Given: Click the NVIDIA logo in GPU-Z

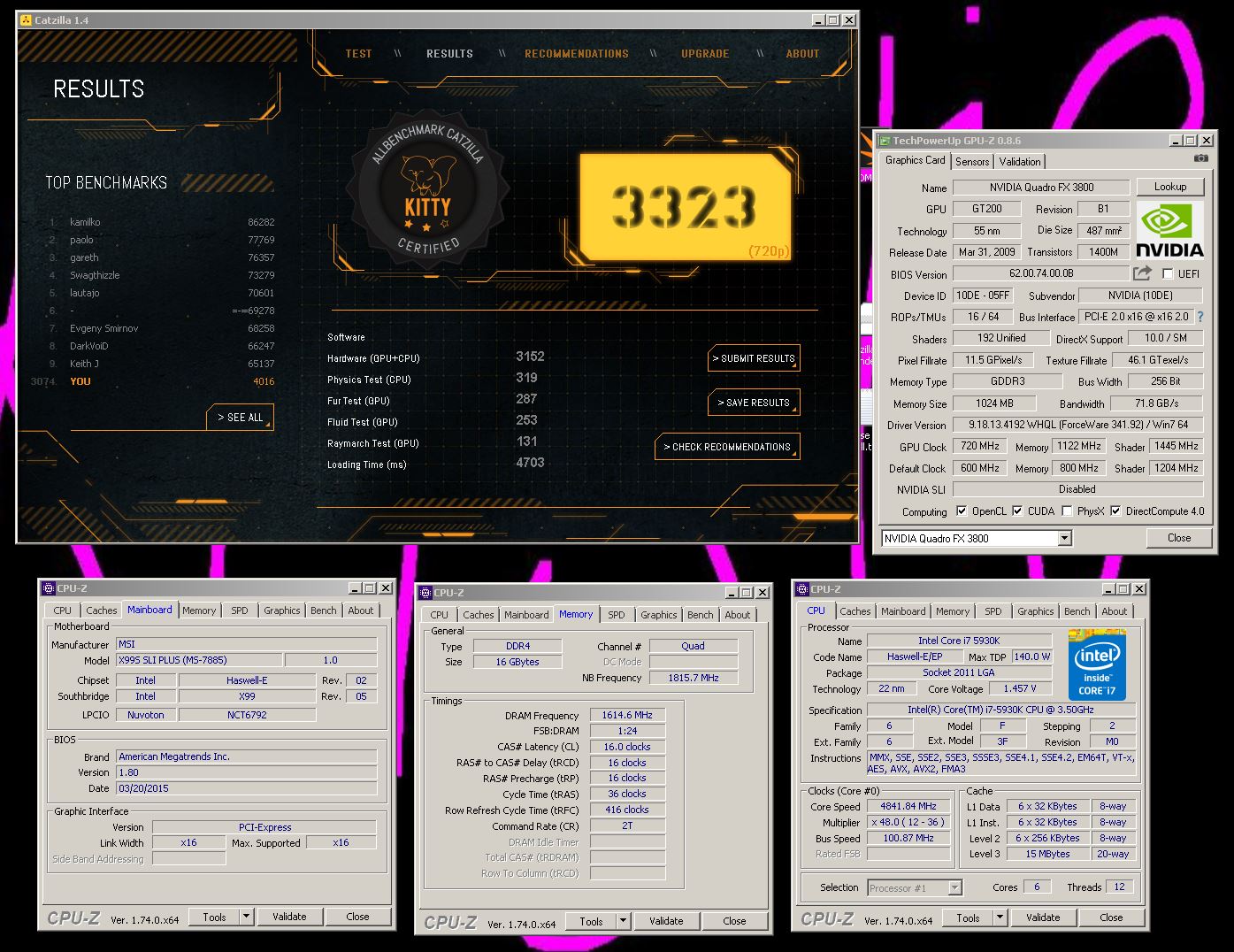Looking at the screenshot, I should (1169, 230).
